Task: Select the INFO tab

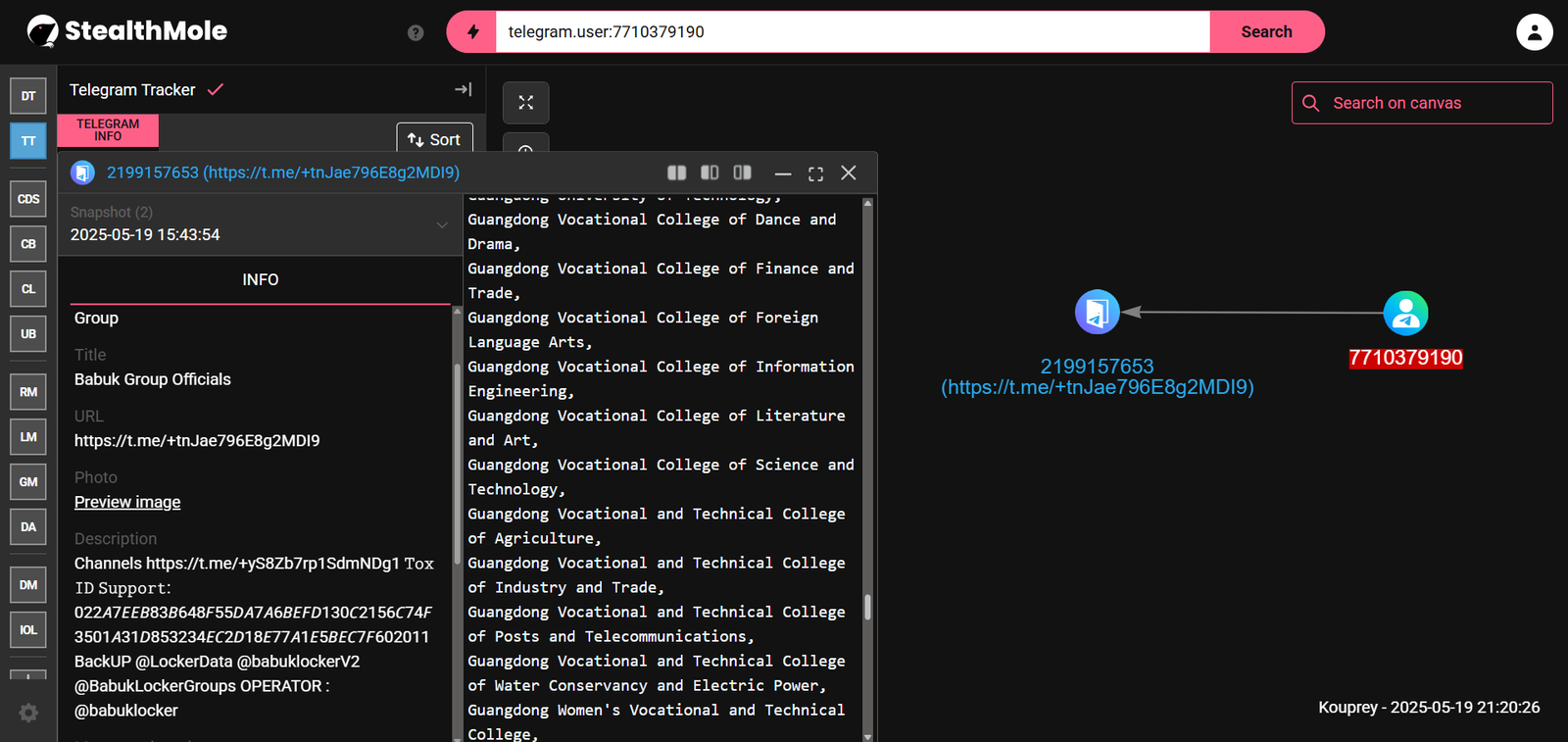Action: click(x=261, y=280)
